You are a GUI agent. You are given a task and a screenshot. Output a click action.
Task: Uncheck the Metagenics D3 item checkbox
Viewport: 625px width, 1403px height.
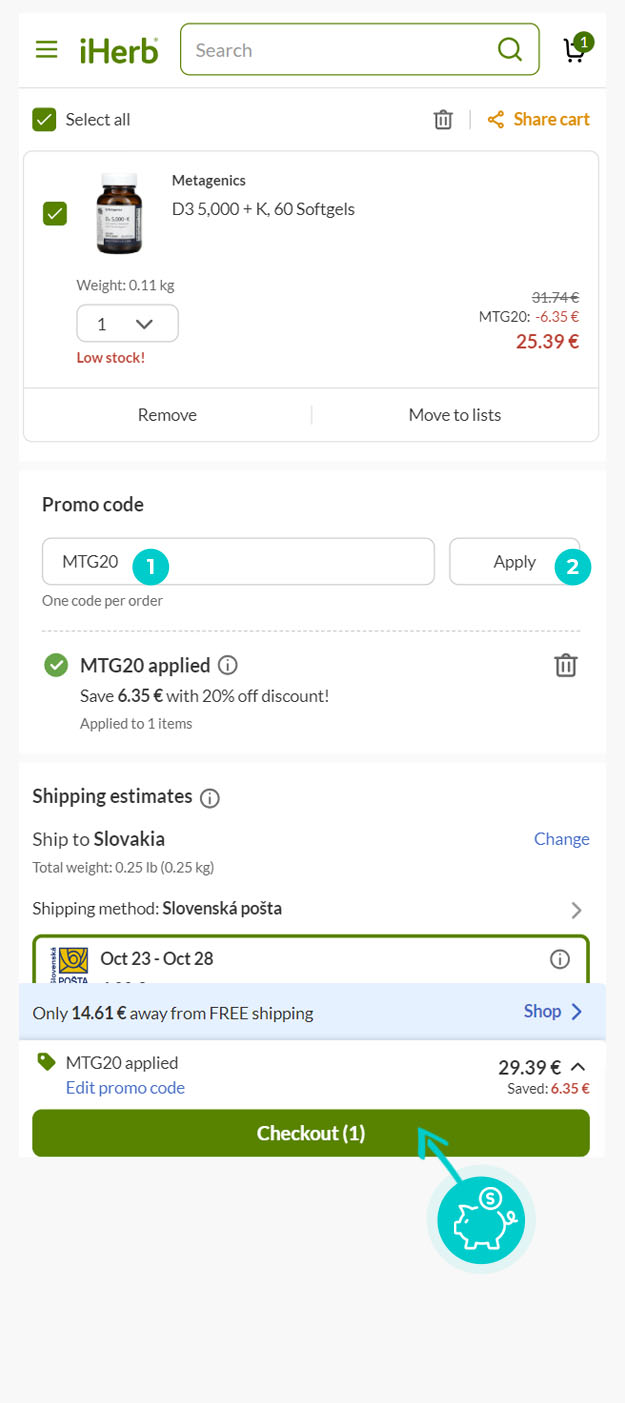coord(55,213)
